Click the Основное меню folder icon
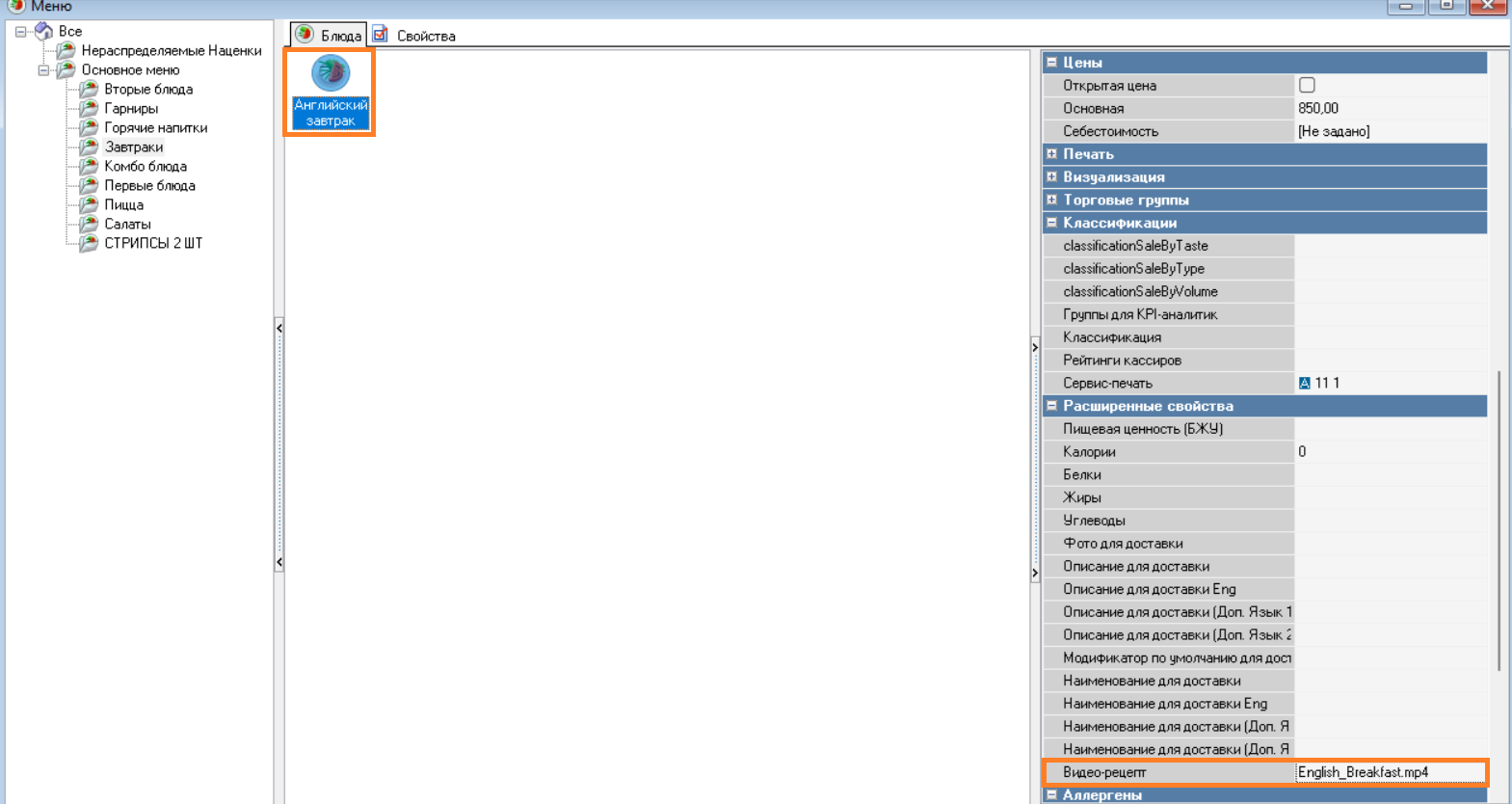This screenshot has width=1512, height=804. 66,69
